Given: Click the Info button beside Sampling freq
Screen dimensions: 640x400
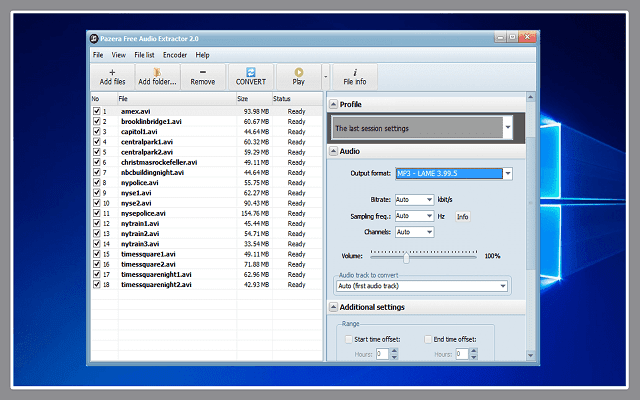Looking at the screenshot, I should pos(462,216).
